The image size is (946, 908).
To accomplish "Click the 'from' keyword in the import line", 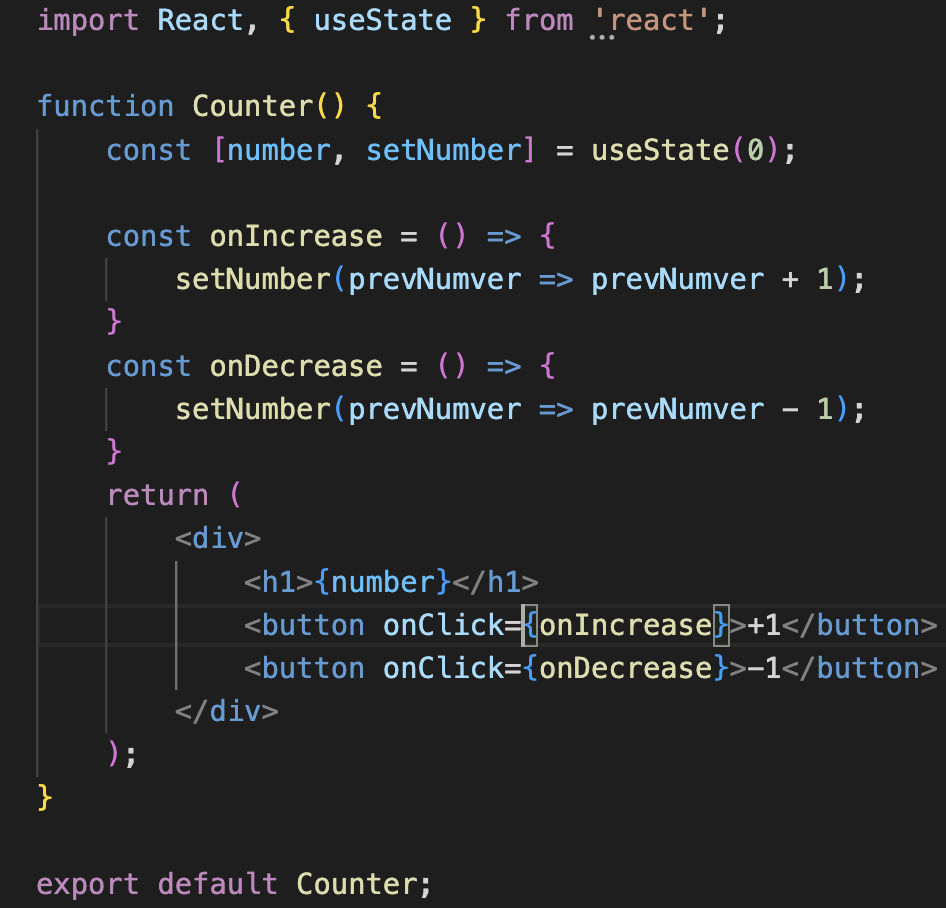I will [539, 20].
